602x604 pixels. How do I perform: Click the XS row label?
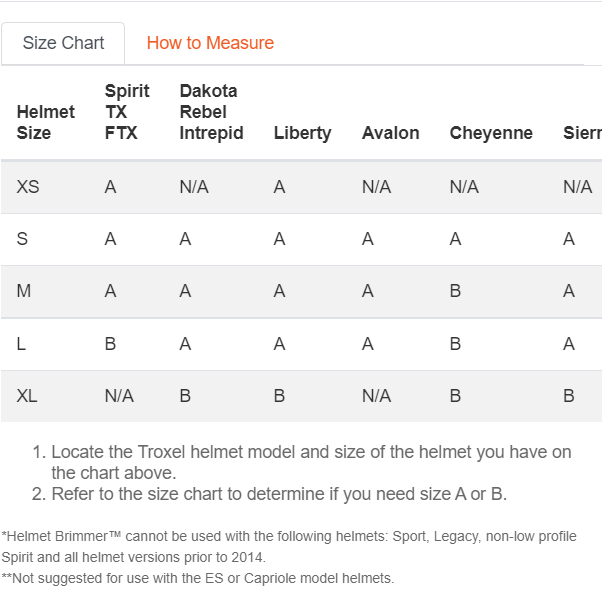[28, 187]
